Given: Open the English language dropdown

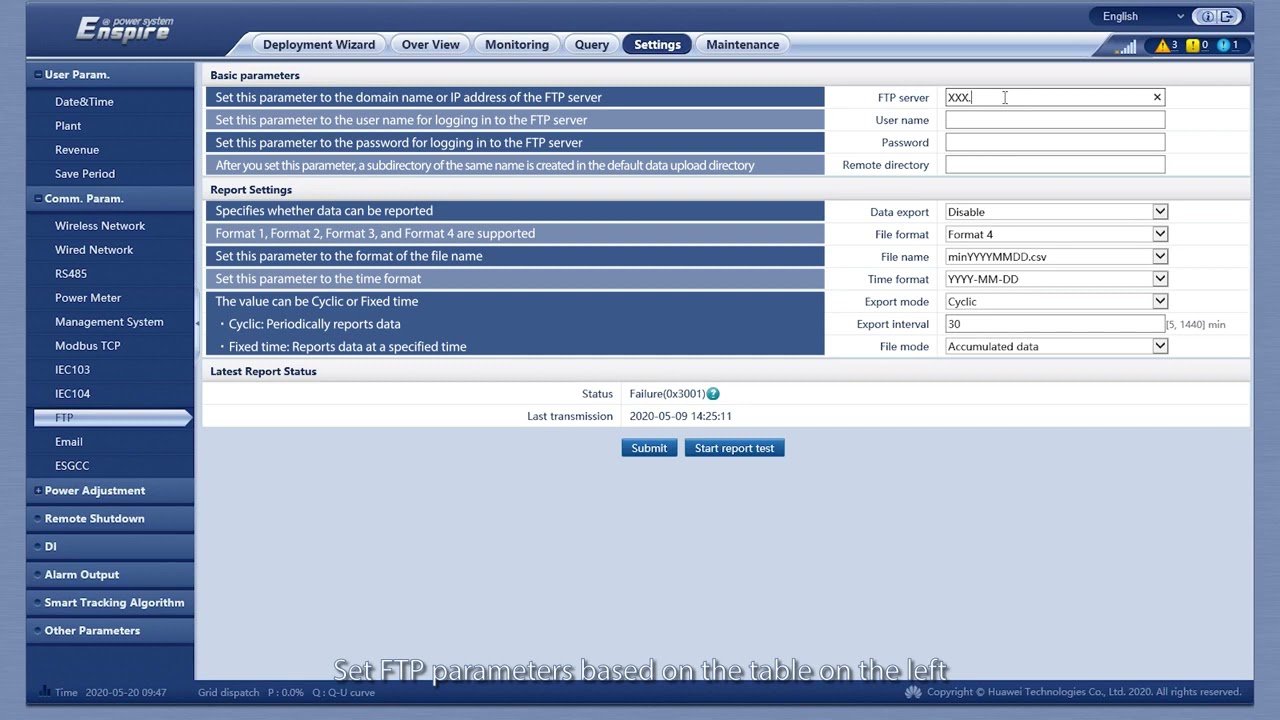Looking at the screenshot, I should point(1143,16).
